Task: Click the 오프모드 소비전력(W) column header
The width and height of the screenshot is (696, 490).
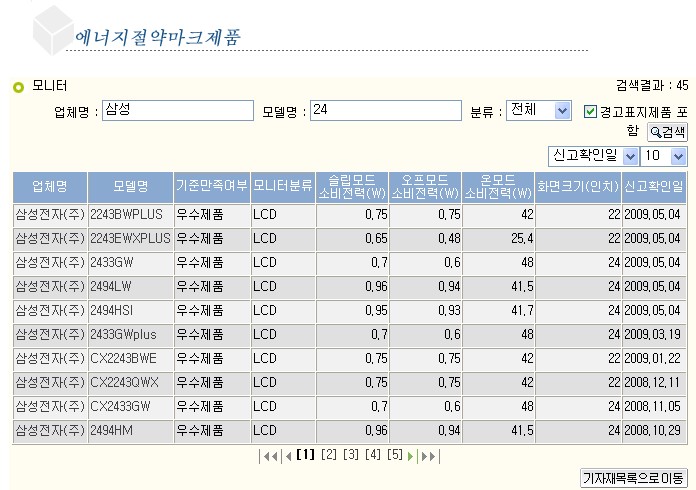Action: coord(425,187)
